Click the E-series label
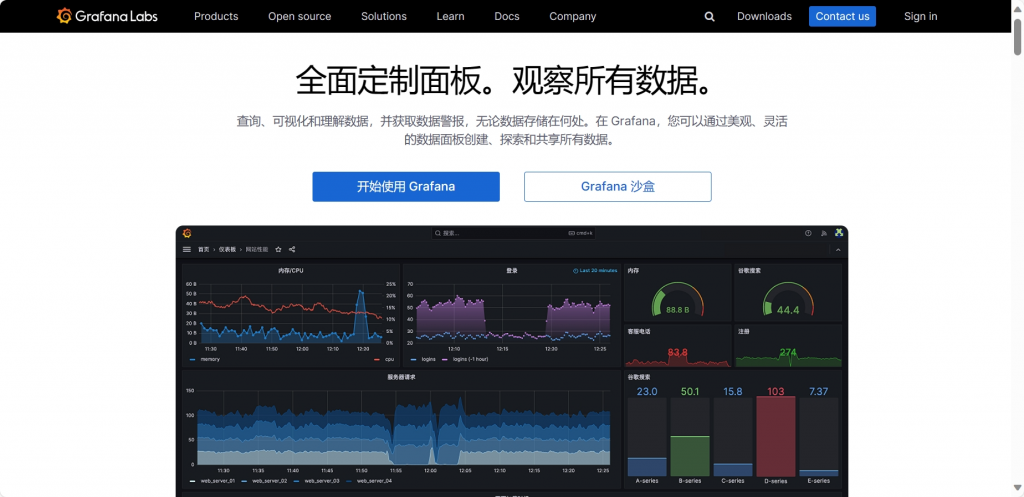This screenshot has height=497, width=1024. pos(818,481)
